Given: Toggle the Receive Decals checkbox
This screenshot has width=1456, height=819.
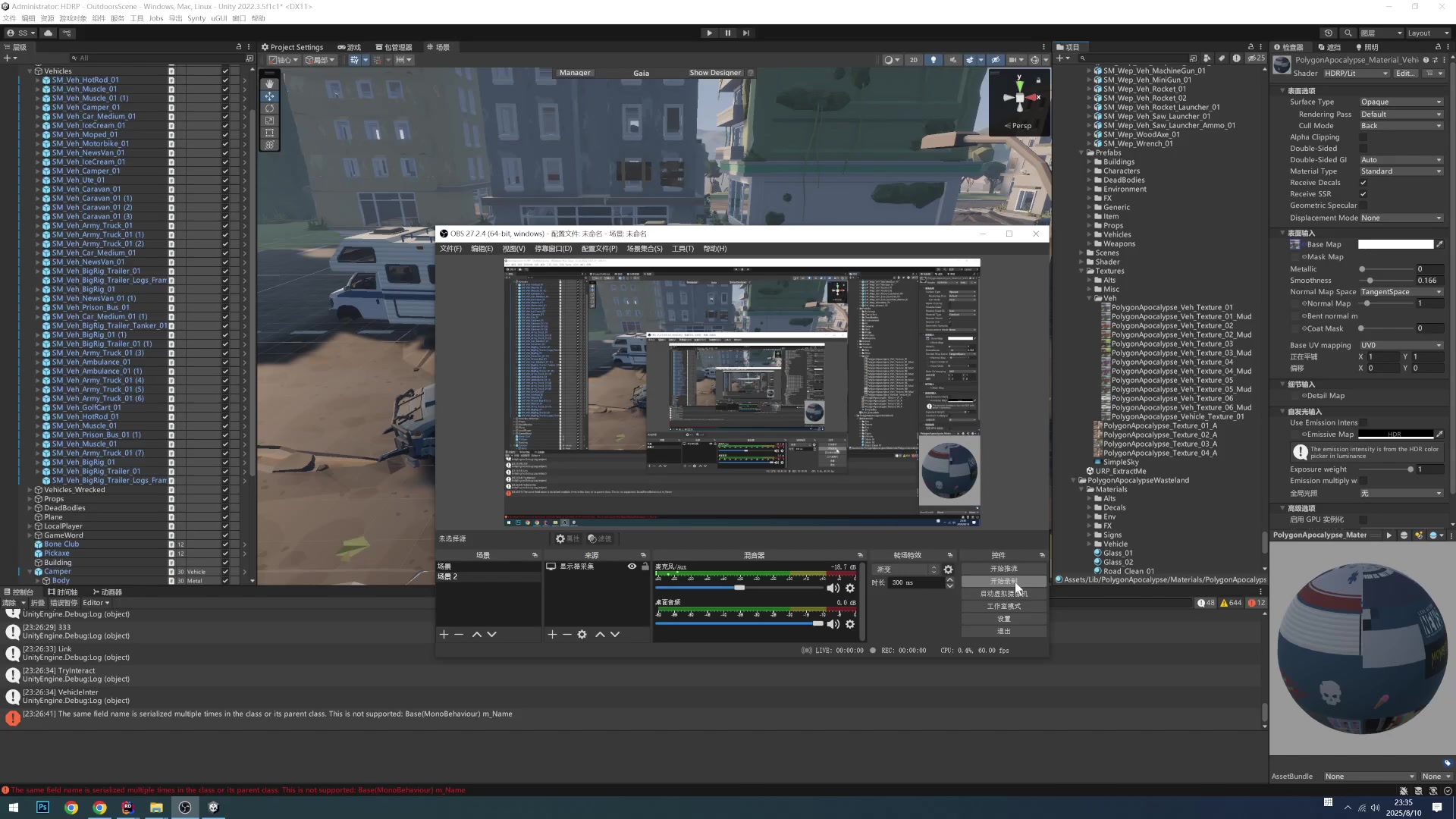Looking at the screenshot, I should (1363, 183).
